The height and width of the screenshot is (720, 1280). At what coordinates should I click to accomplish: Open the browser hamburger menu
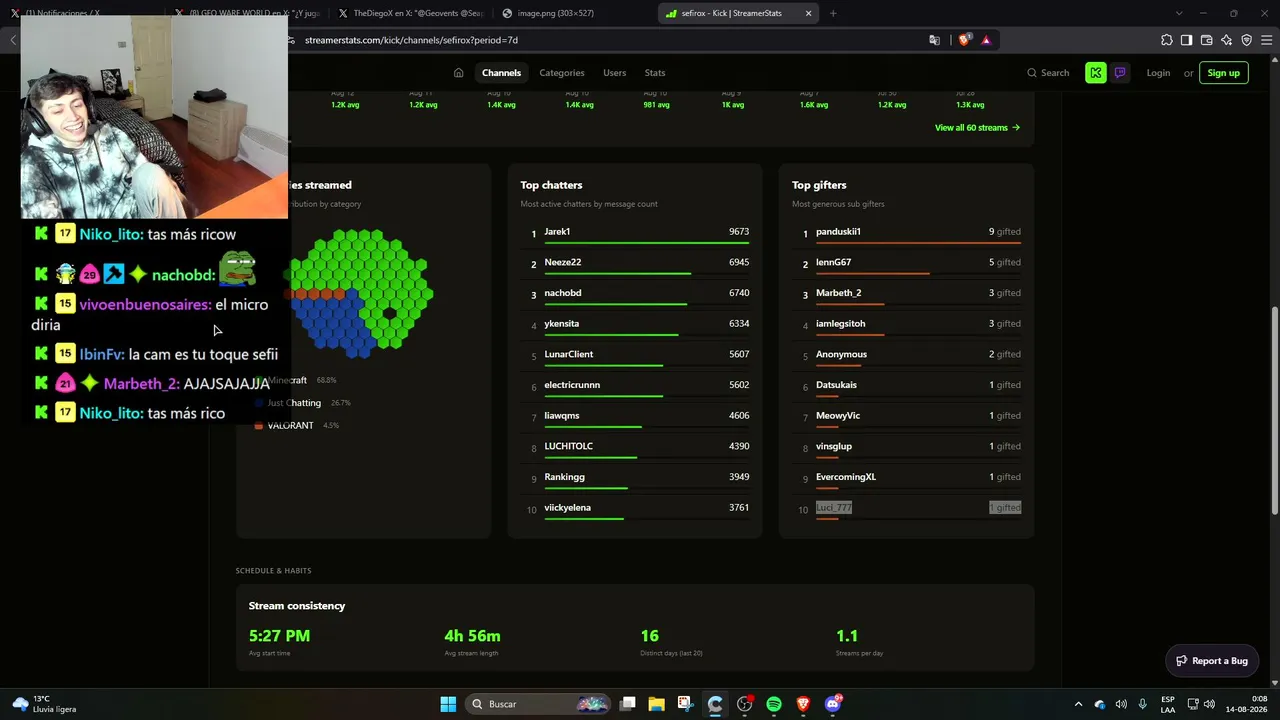pyautogui.click(x=1266, y=40)
